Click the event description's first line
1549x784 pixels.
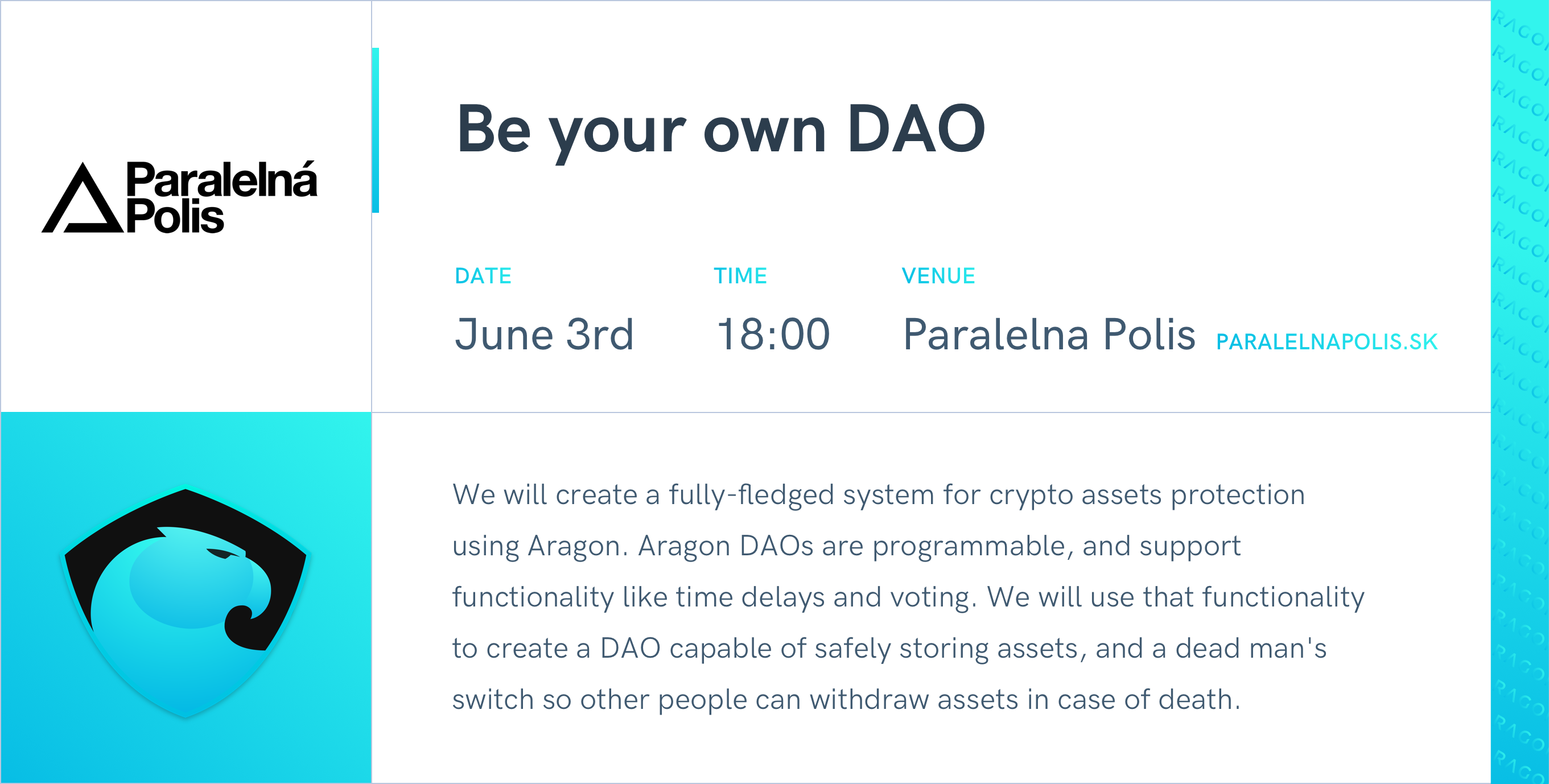point(878,495)
